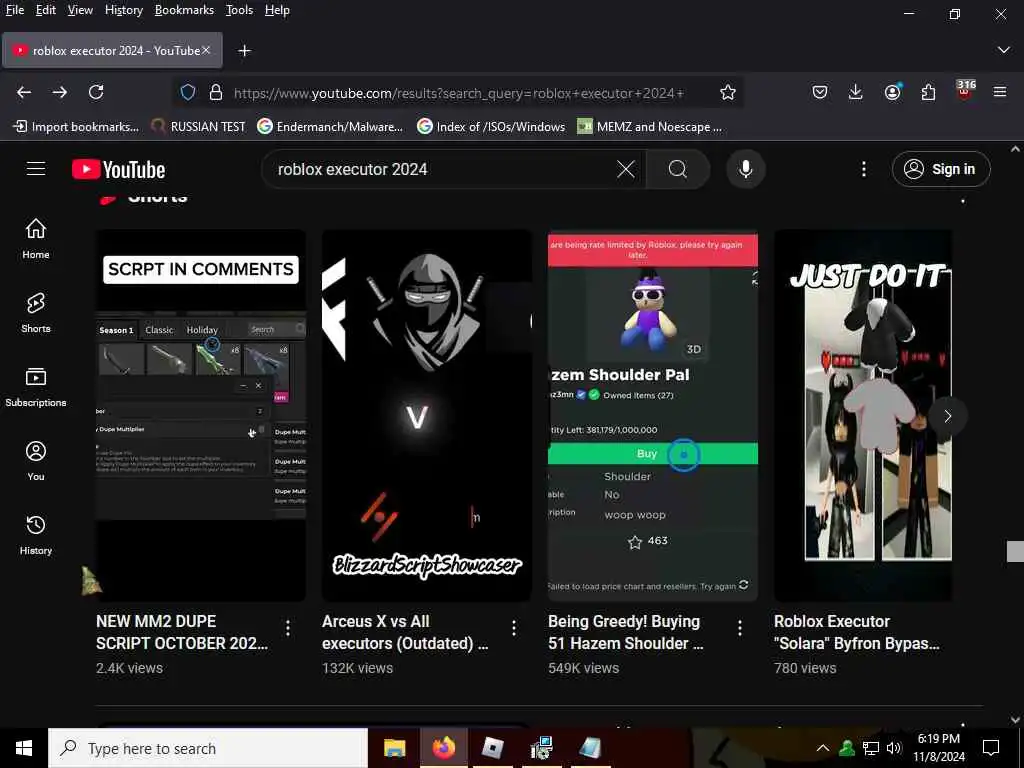Screen dimensions: 1024x768
Task: Expand the list all tabs chevron
Action: (1004, 50)
